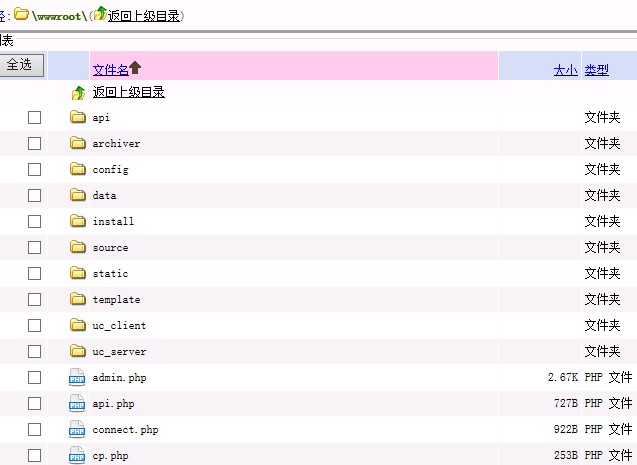Sort files by 类型 column

tap(596, 70)
